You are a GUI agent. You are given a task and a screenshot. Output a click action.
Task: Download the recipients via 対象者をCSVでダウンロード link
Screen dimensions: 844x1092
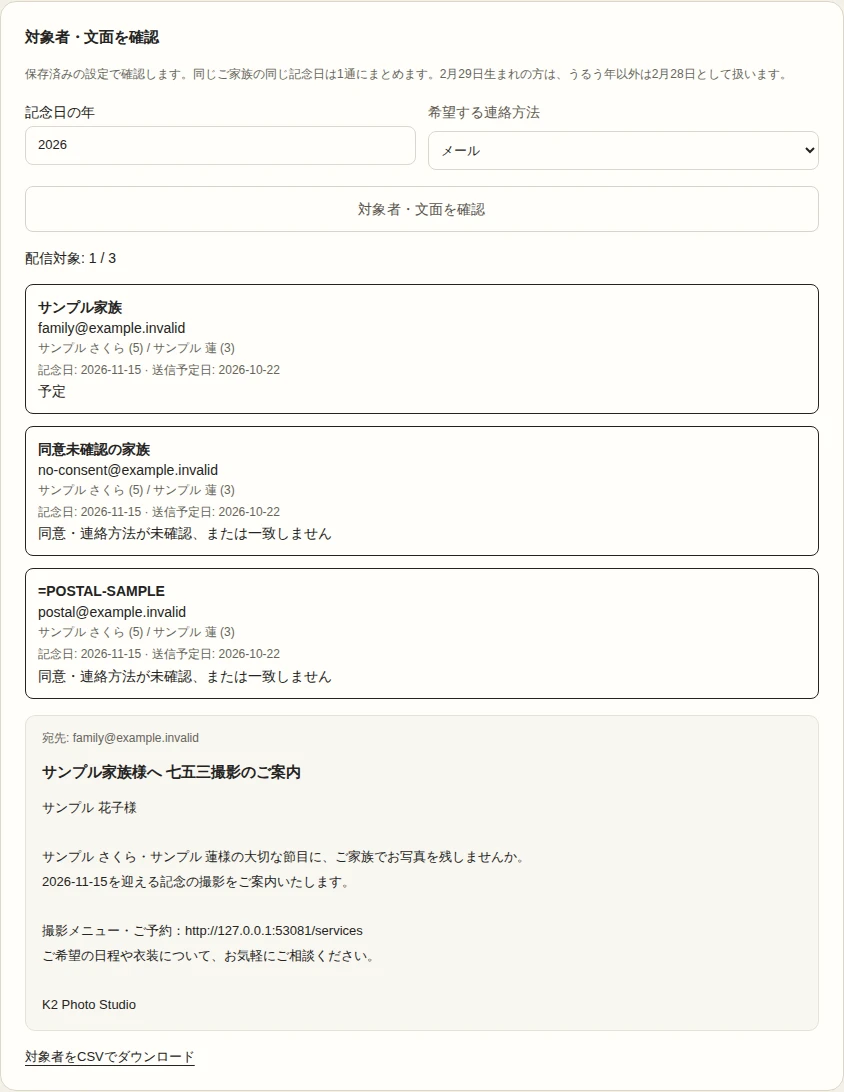[110, 1056]
